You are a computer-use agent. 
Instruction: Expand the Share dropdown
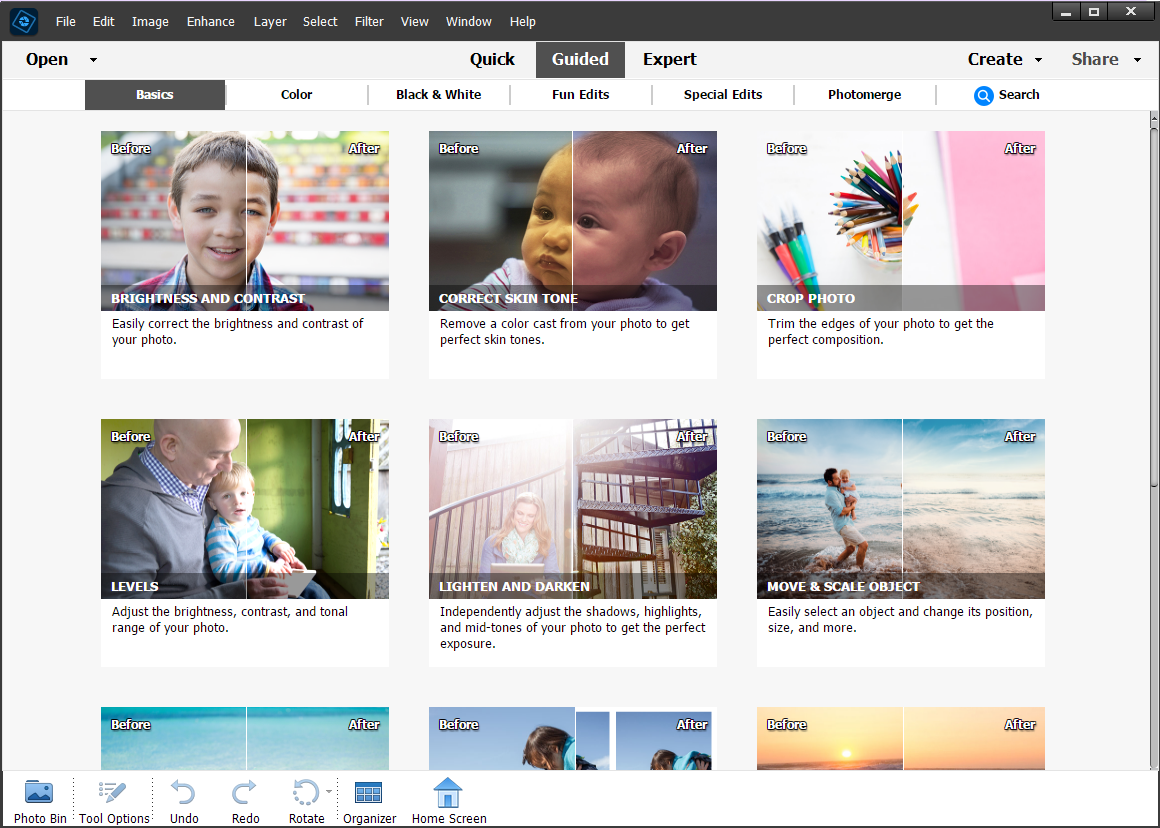[1104, 59]
